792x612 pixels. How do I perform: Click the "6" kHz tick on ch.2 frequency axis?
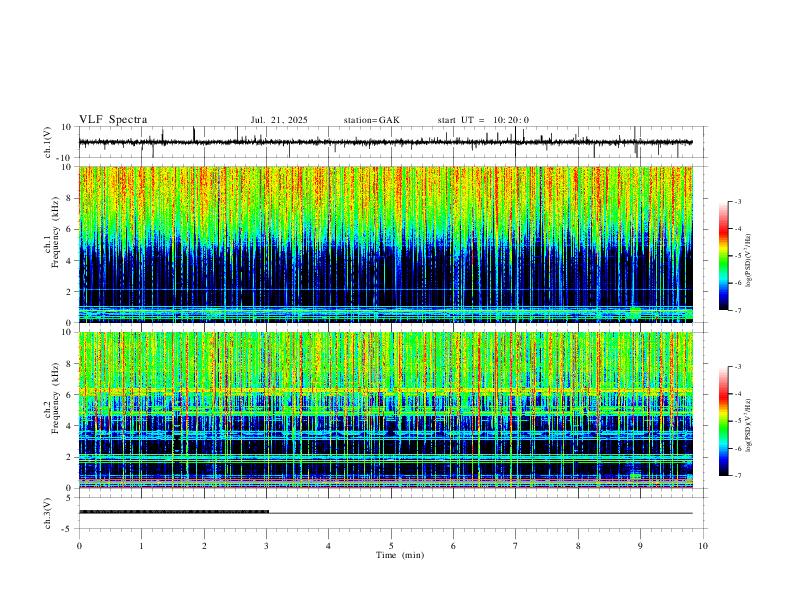tap(69, 395)
